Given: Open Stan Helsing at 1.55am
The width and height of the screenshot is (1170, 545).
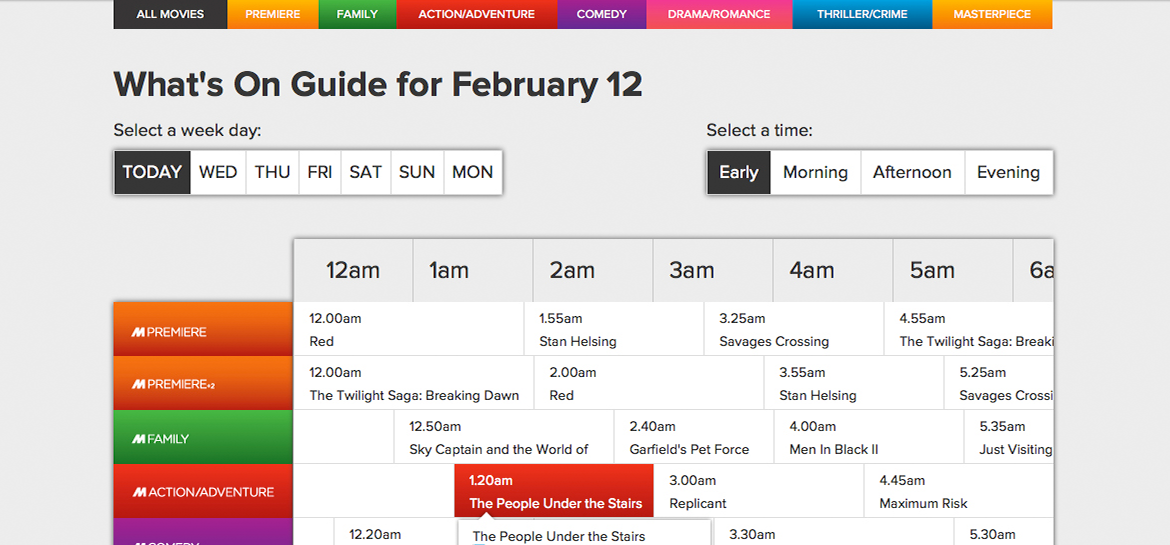Looking at the screenshot, I should (x=614, y=329).
